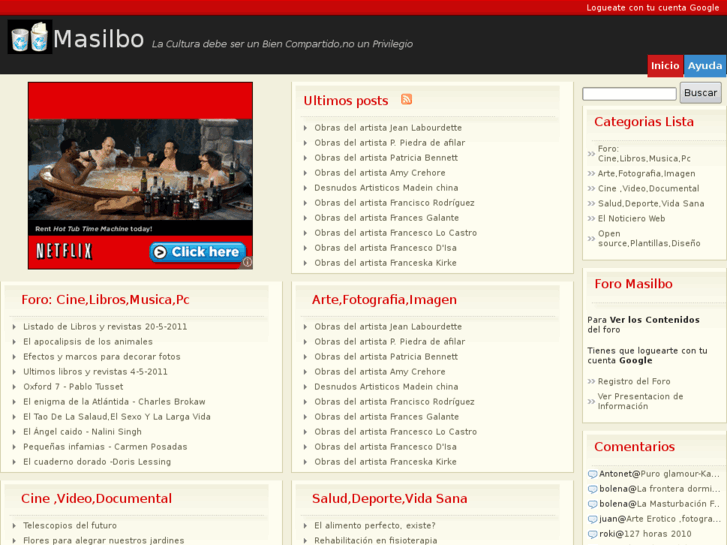Open Franceska Kirke post in Ultimos posts
This screenshot has width=727, height=545.
coord(385,263)
